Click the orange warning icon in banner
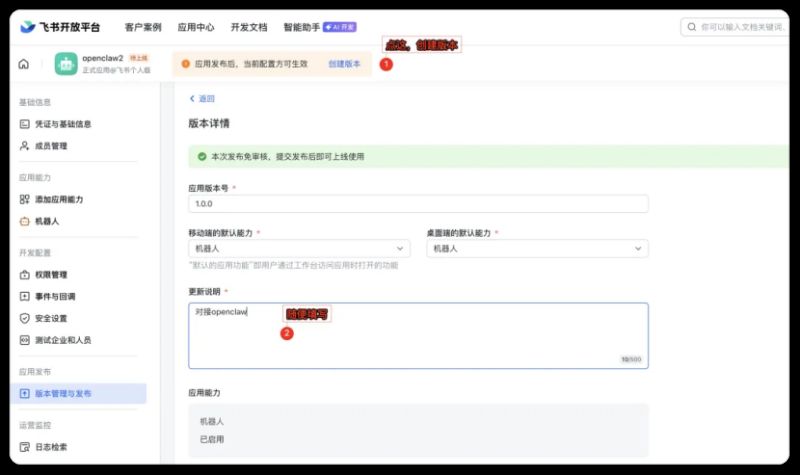The height and width of the screenshot is (475, 800). 186,64
